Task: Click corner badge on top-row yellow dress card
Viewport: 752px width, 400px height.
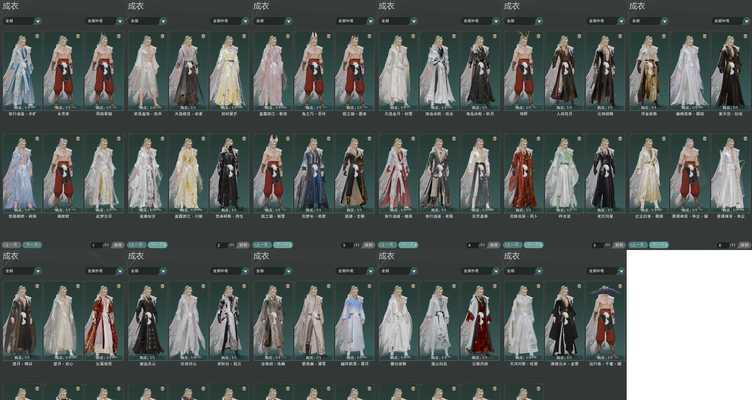Action: (x=245, y=37)
